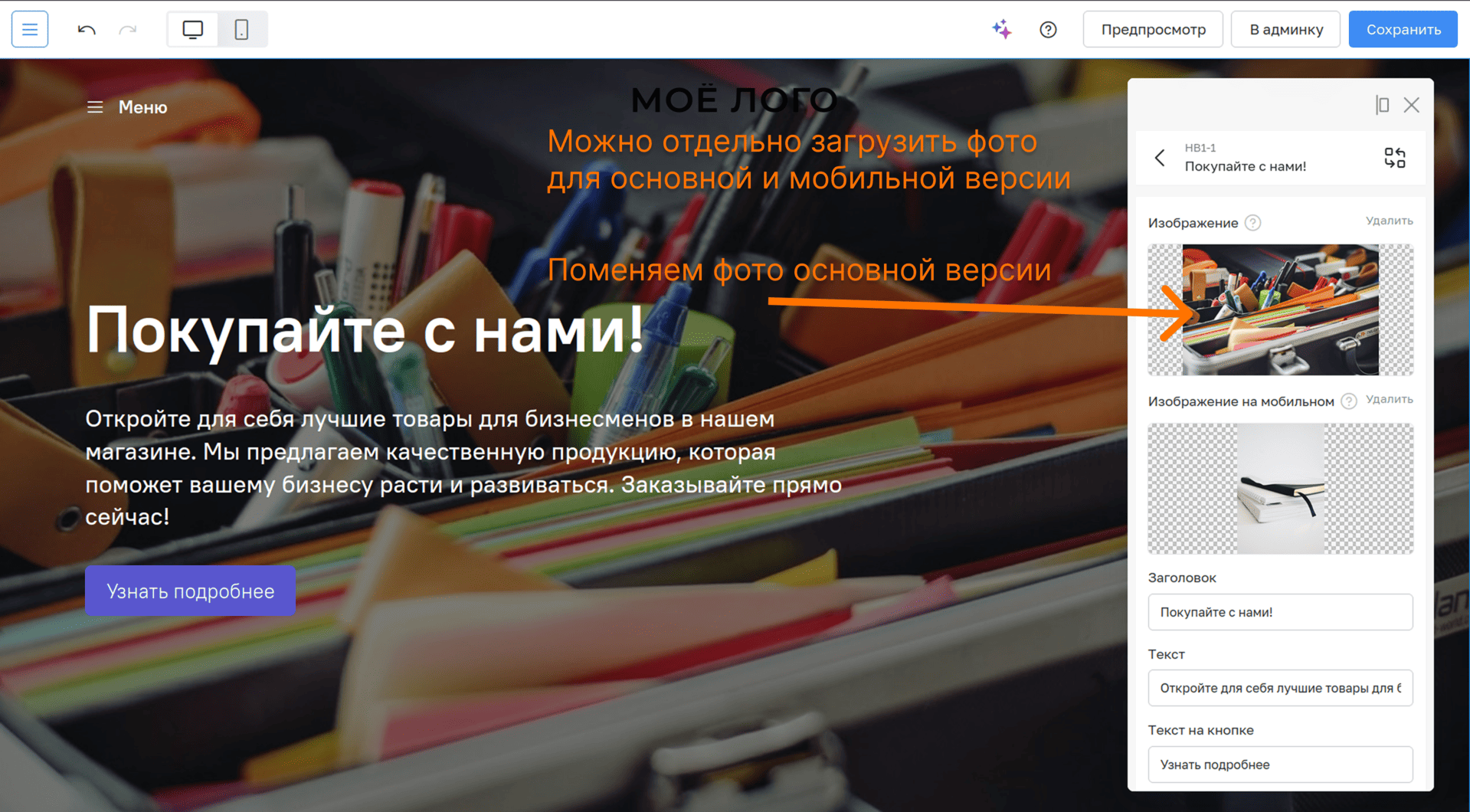Show help tooltip for Изображение
The image size is (1470, 812).
pos(1252,223)
